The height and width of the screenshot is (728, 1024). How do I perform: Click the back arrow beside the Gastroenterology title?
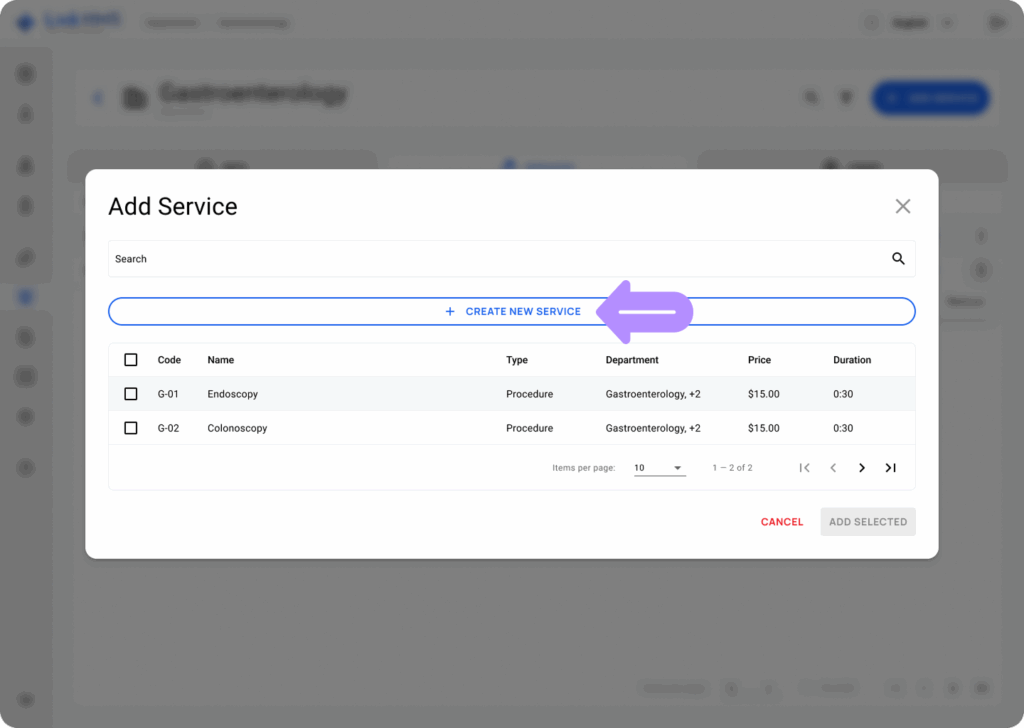(97, 97)
